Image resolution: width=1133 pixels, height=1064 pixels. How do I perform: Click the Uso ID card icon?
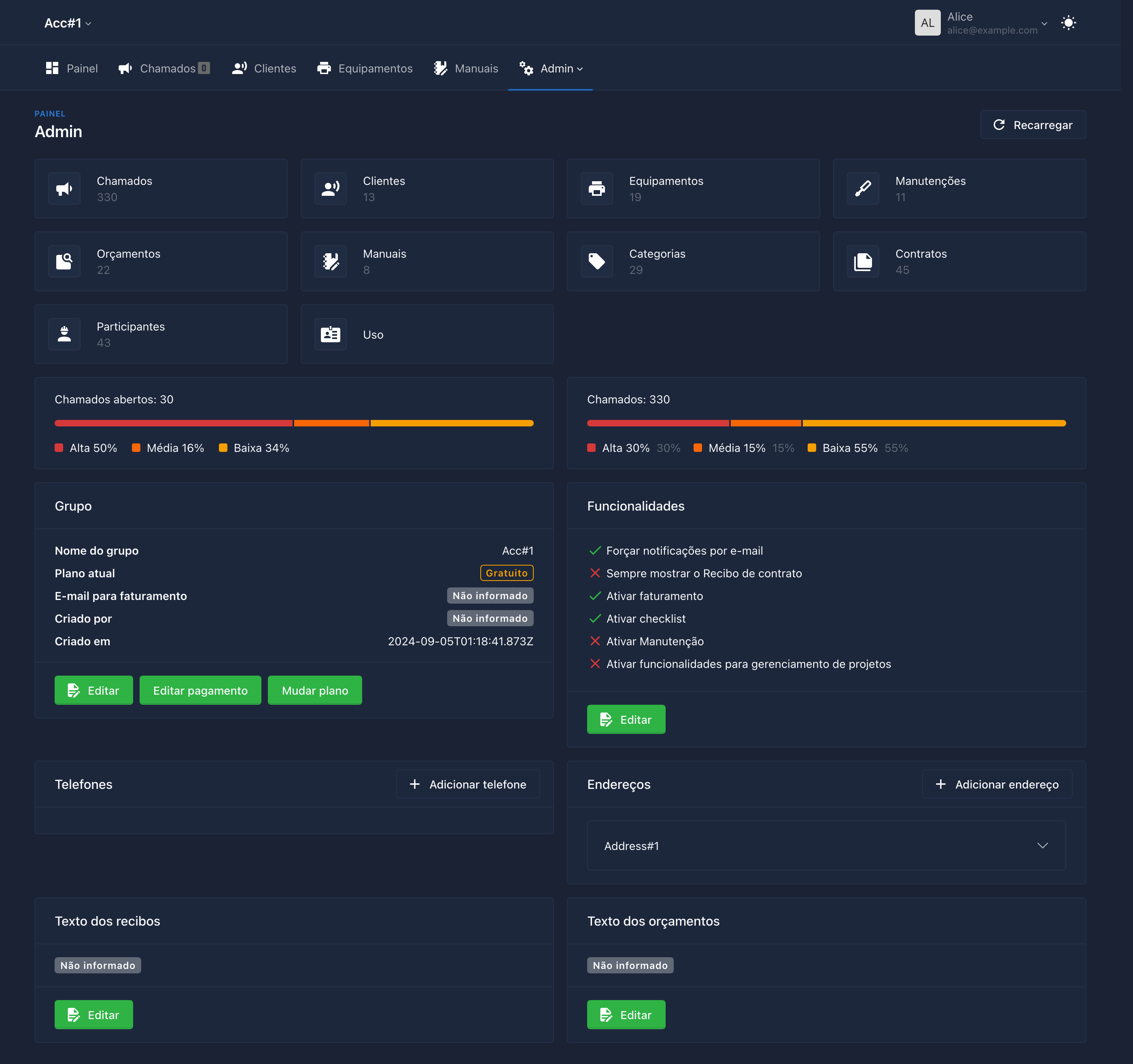[x=331, y=335]
